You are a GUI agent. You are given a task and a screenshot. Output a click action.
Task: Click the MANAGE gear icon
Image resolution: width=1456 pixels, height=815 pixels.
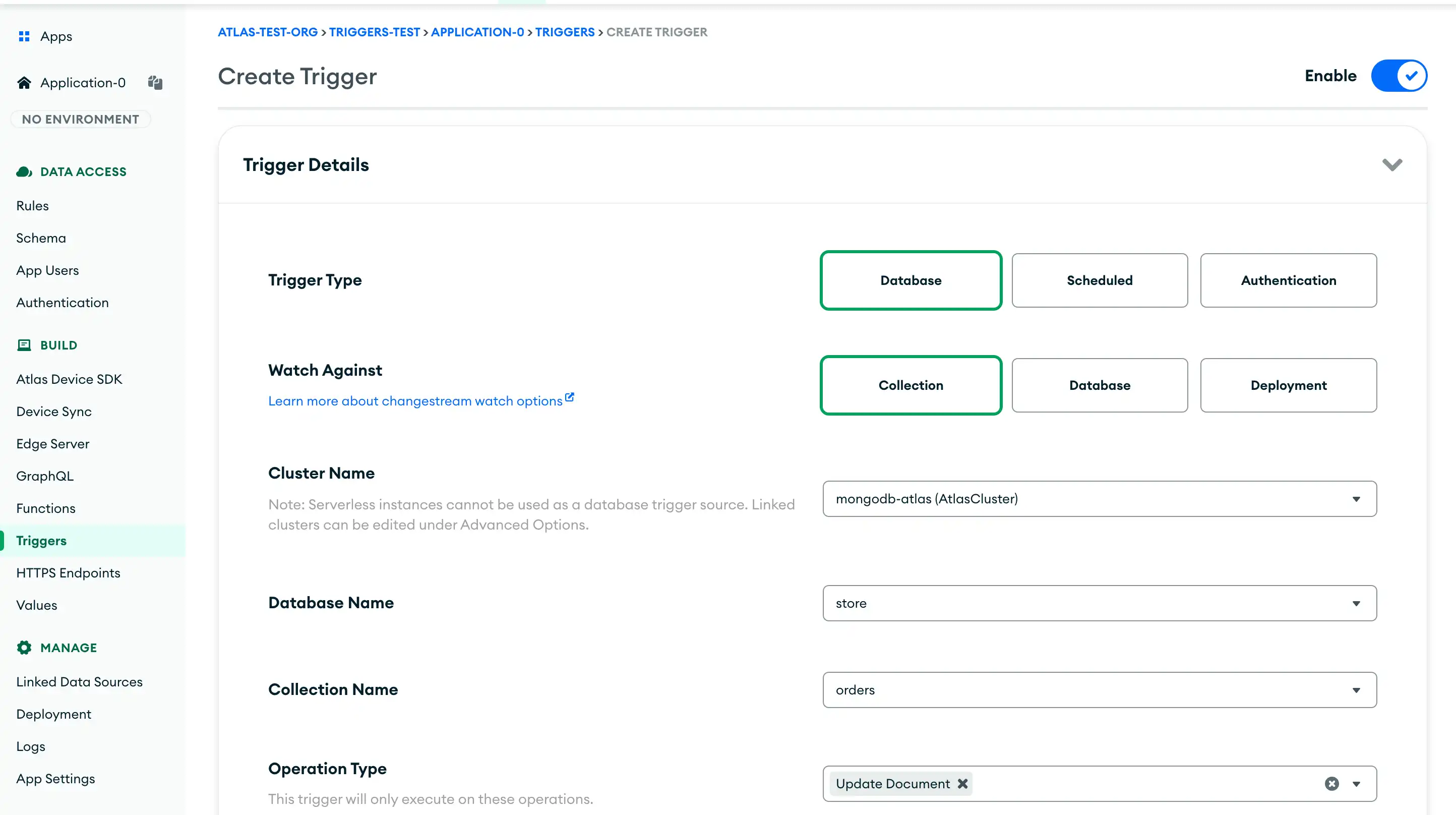pos(24,647)
